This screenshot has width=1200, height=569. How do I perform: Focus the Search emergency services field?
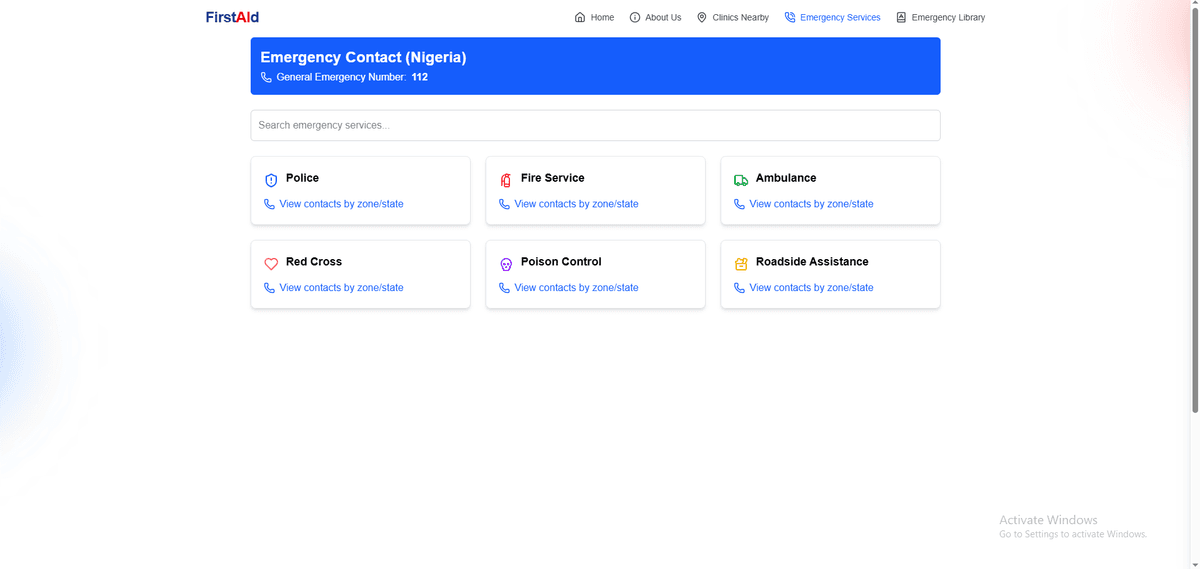coord(595,125)
